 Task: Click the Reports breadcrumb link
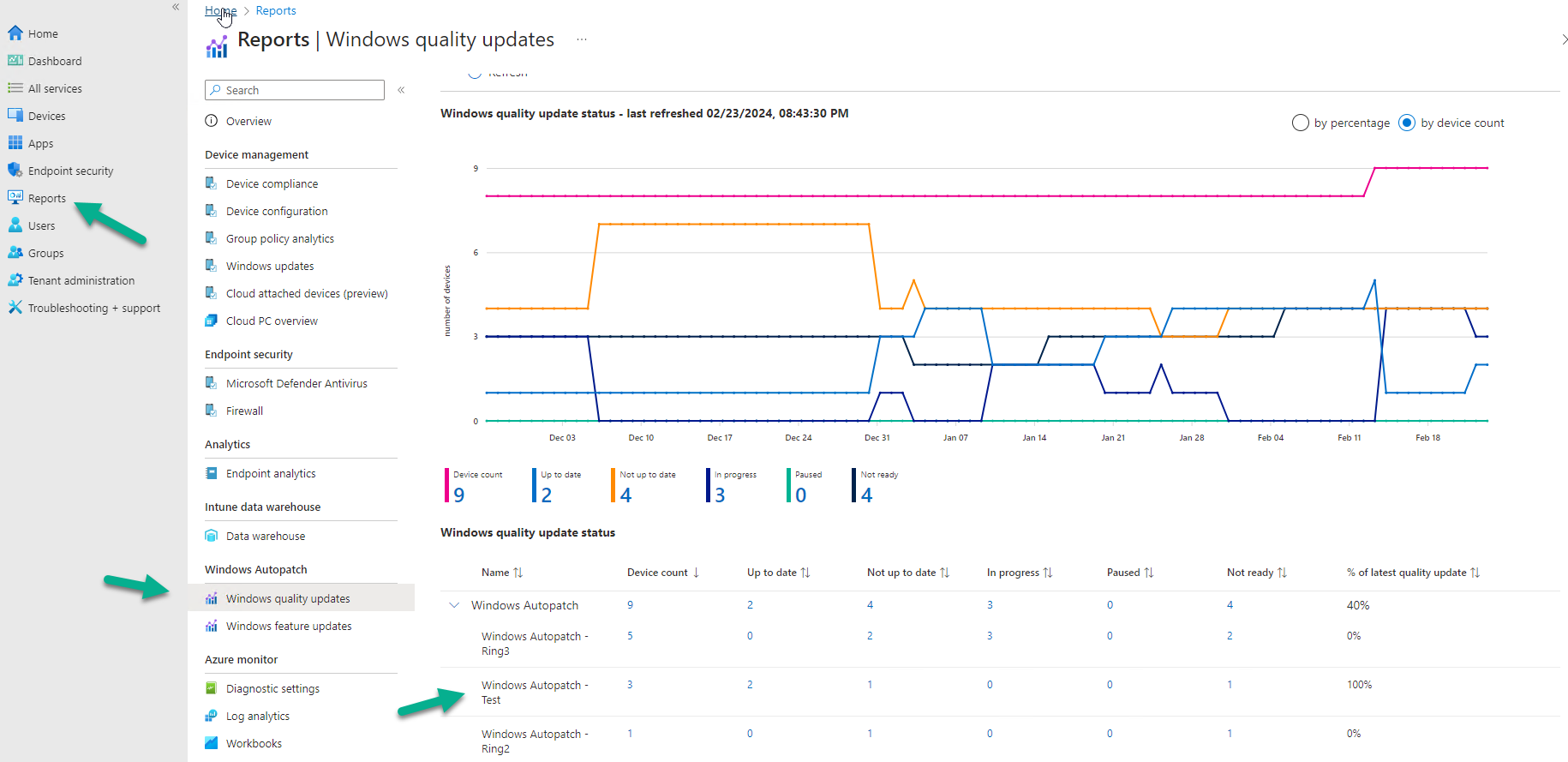pos(276,10)
